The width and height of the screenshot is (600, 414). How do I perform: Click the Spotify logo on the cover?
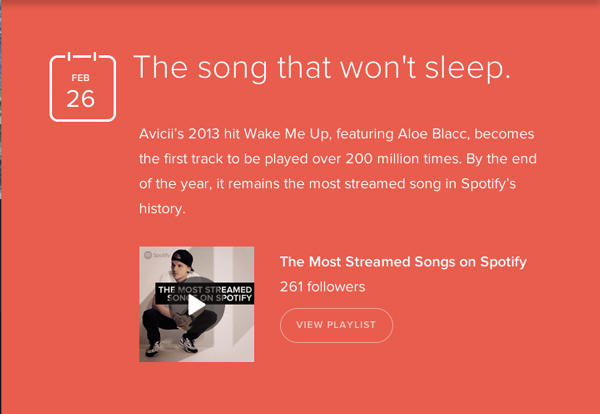148,255
